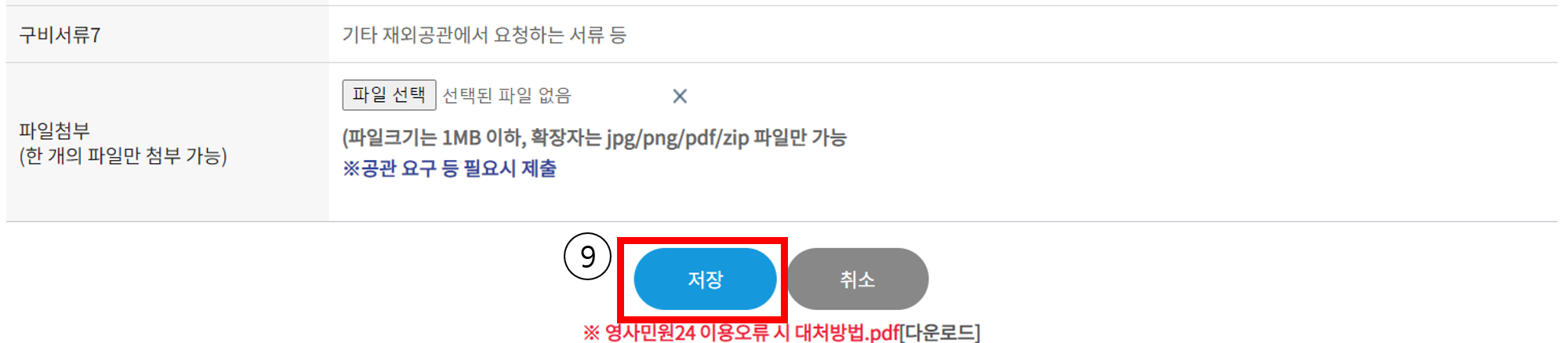Click the circled number 9 step marker
Image resolution: width=1568 pixels, height=343 pixels.
click(587, 256)
